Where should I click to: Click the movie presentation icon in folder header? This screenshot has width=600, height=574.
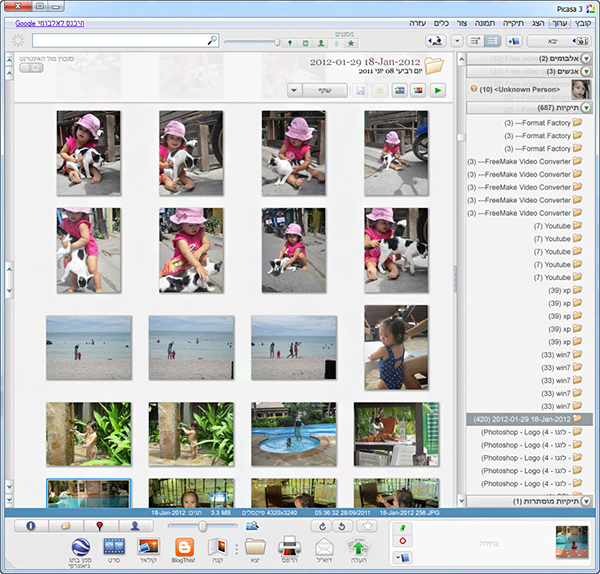399,91
